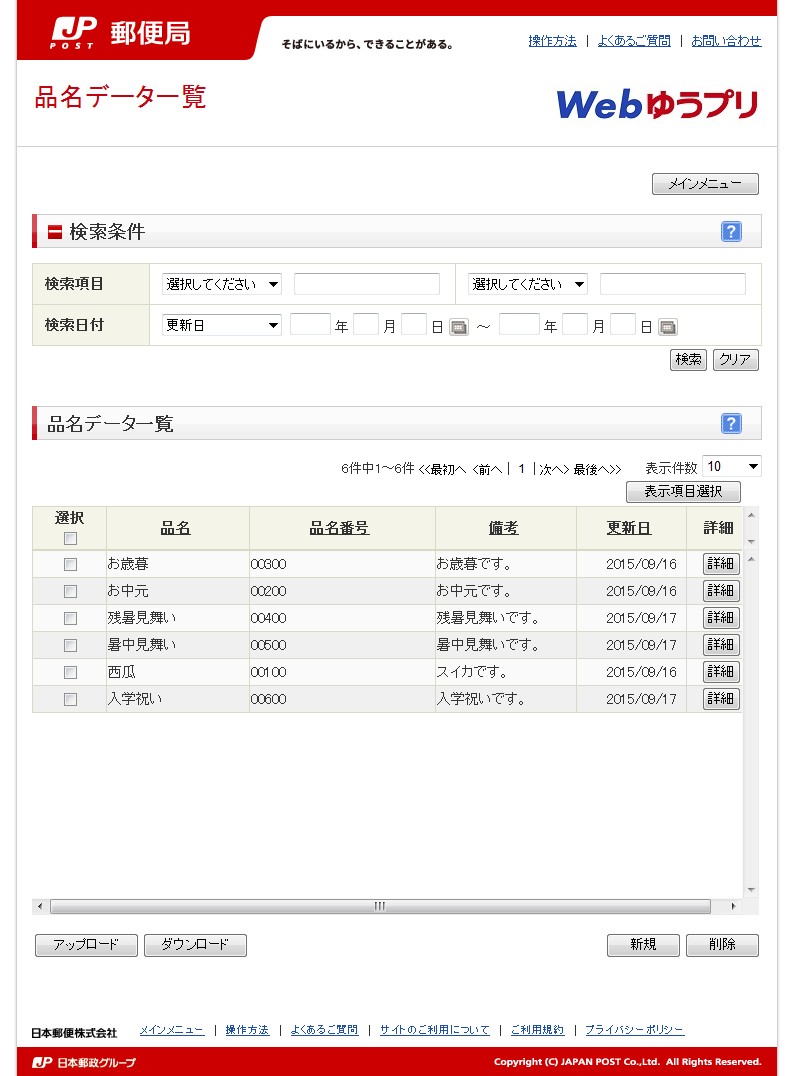Check the select-all checkbox in header
The width and height of the screenshot is (793, 1076).
point(70,539)
